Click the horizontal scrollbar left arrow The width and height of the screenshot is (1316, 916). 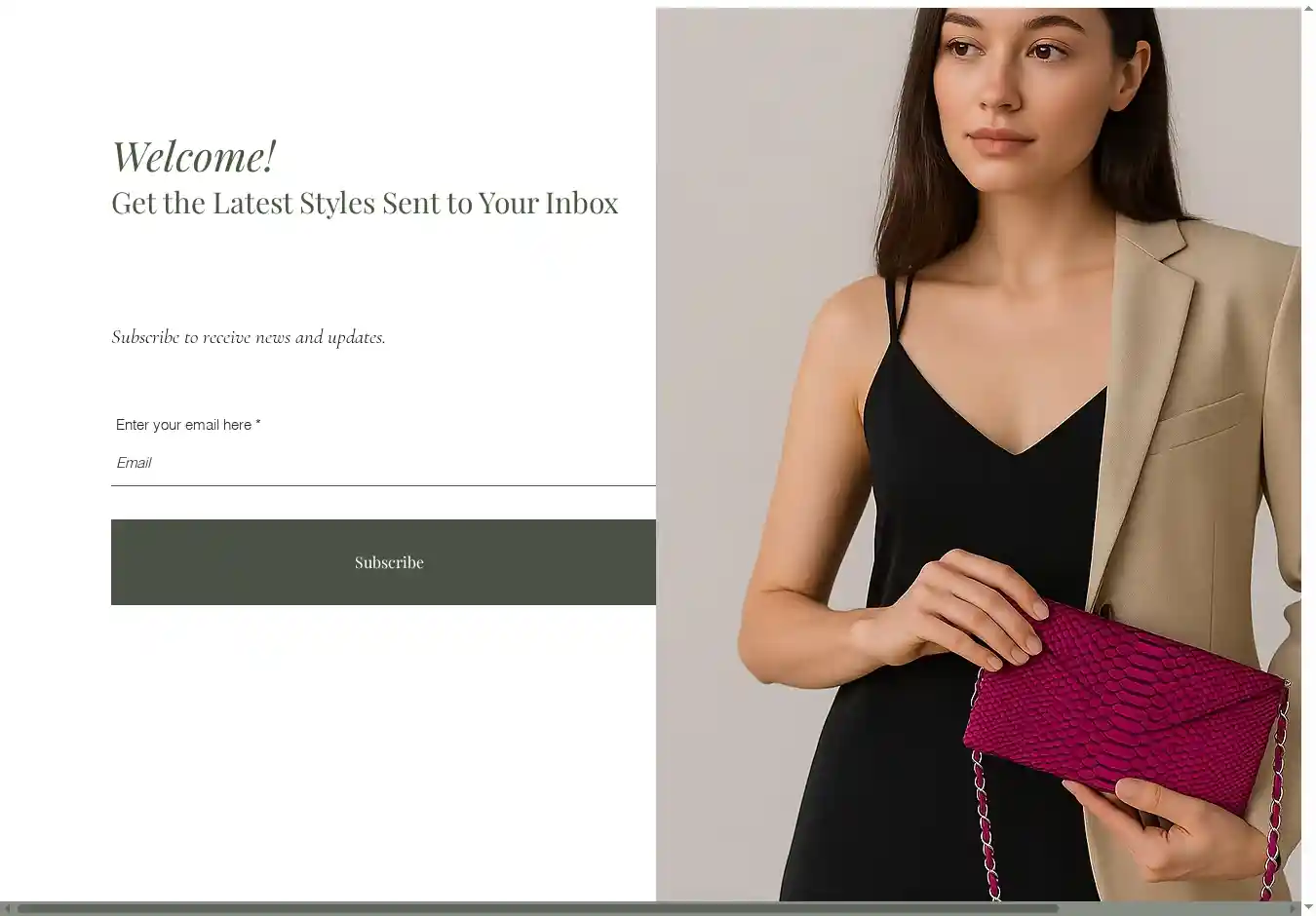point(7,908)
